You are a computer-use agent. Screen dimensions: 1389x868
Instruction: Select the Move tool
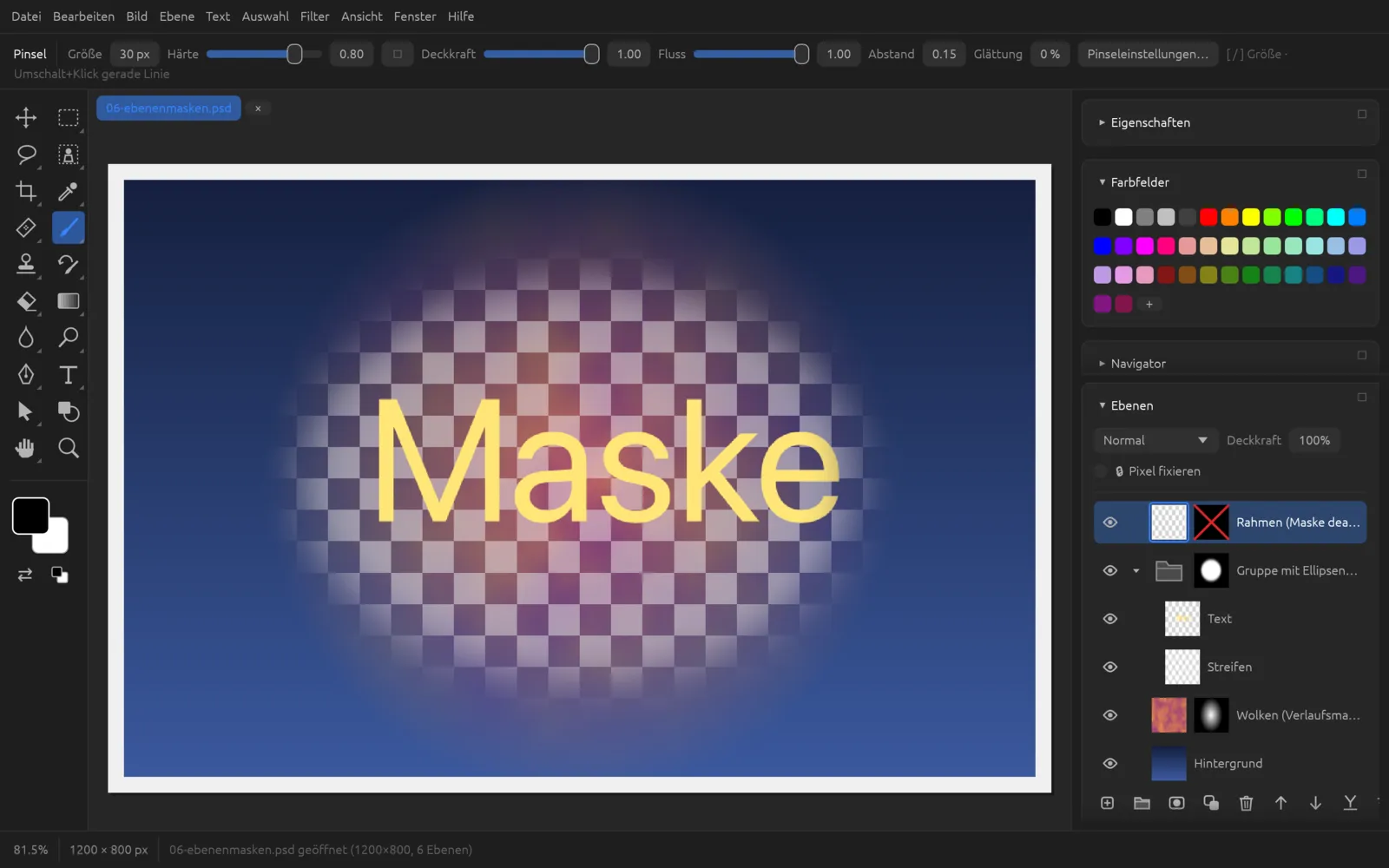point(26,117)
